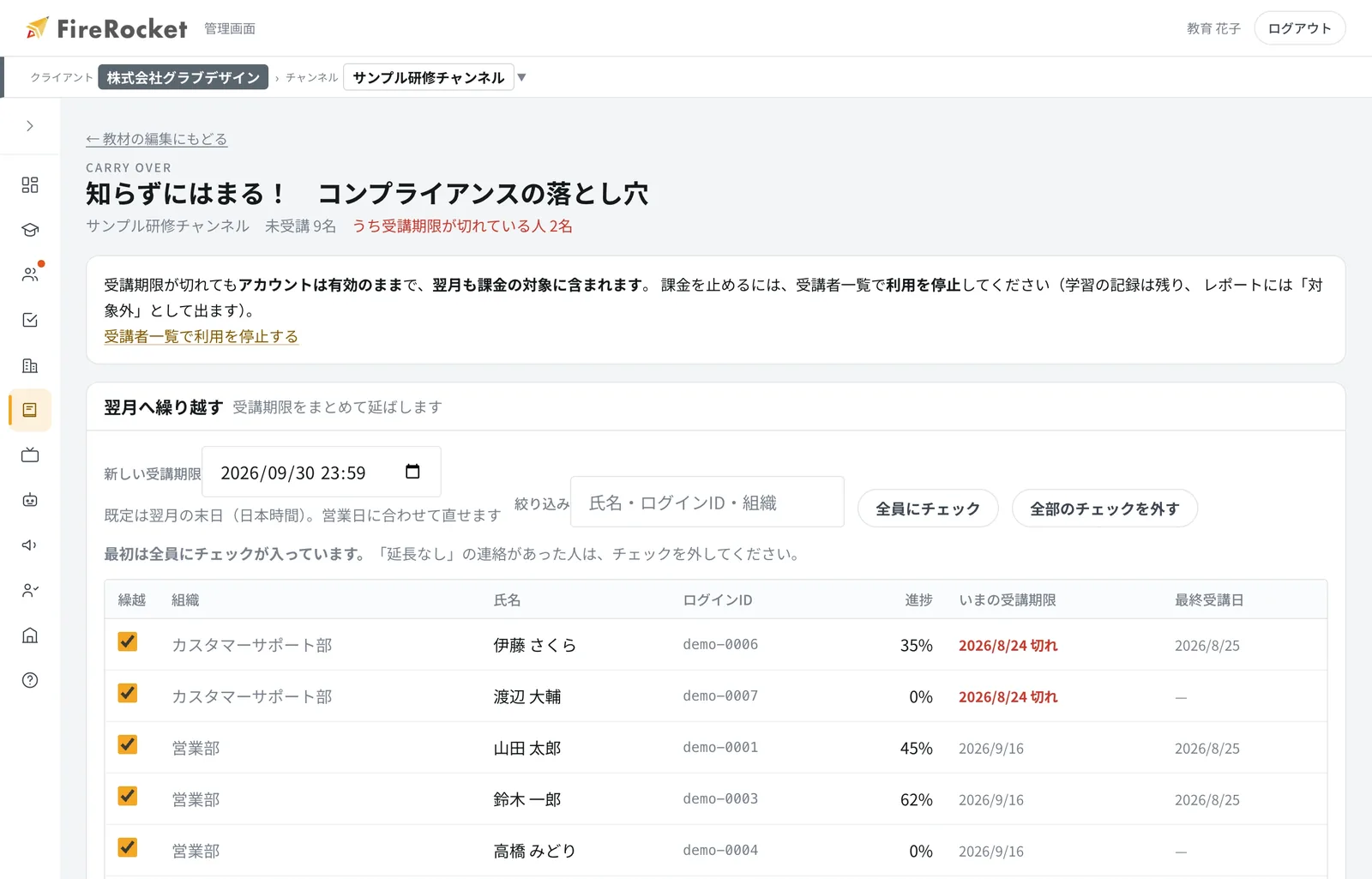Click the 翌月へ繰り越す section heading

(164, 406)
